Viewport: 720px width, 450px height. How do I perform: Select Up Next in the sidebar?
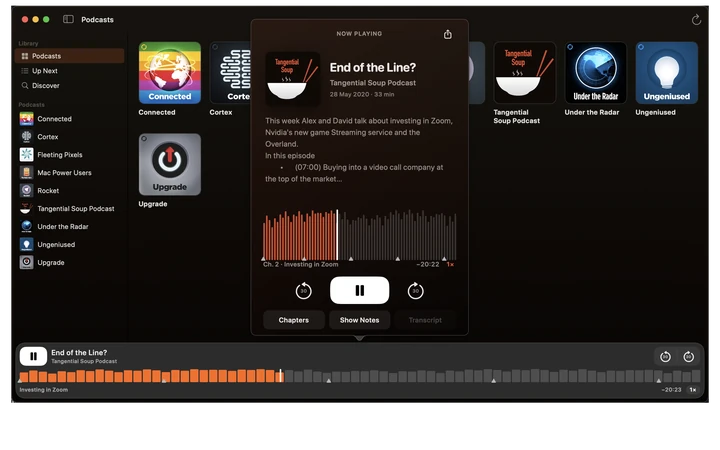(69, 71)
